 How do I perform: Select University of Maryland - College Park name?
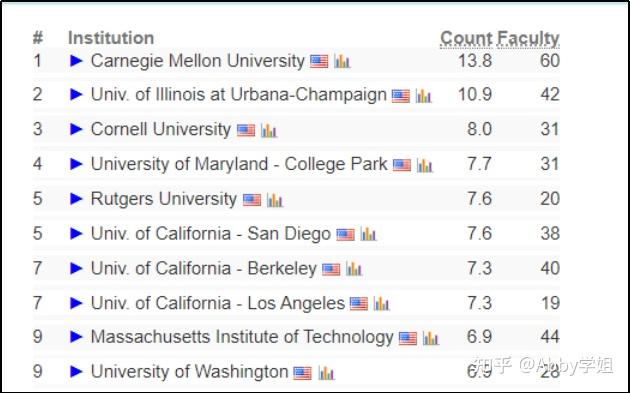pos(239,164)
